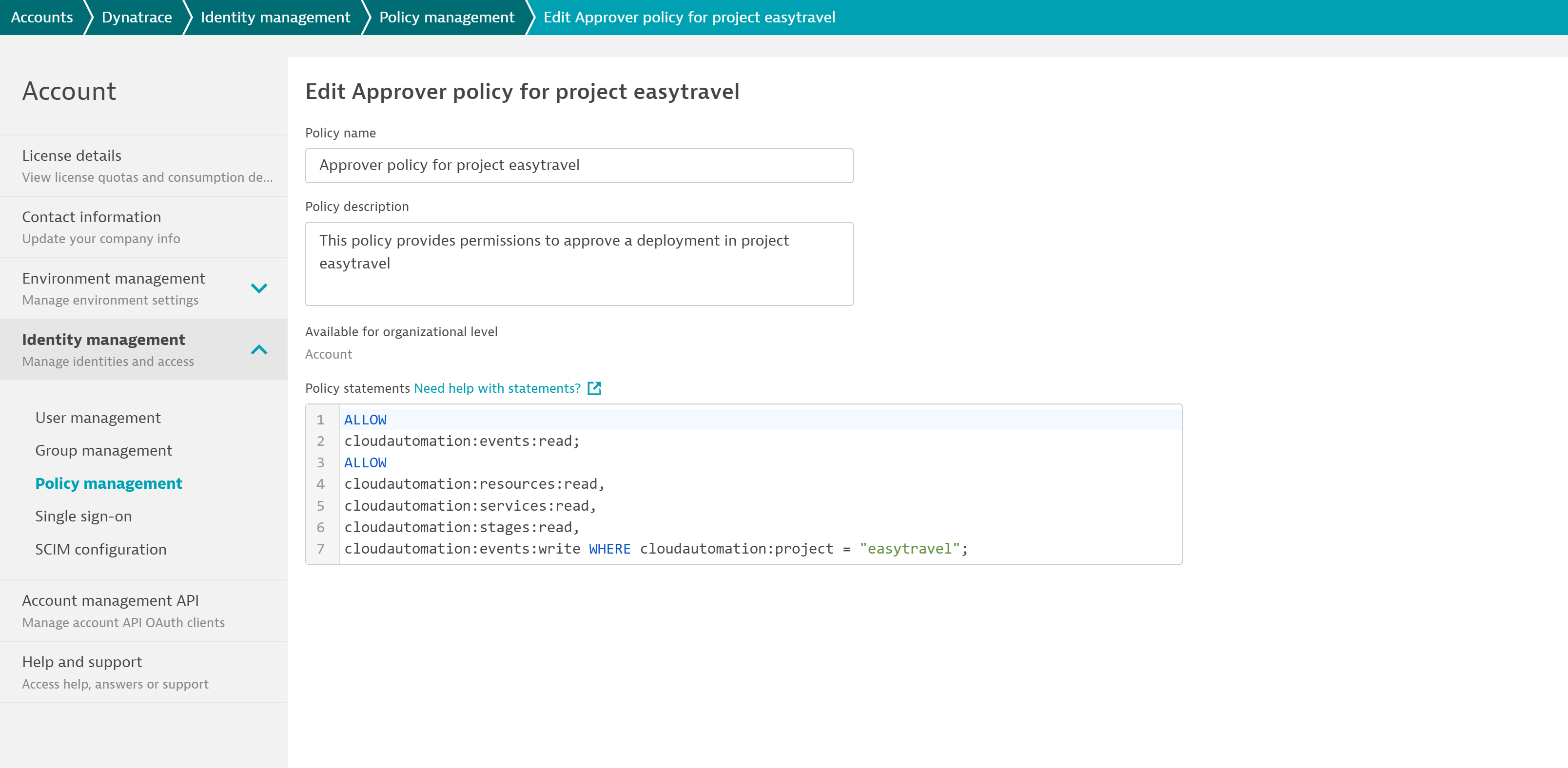This screenshot has height=768, width=1568.
Task: Open Group management page
Action: 103,450
